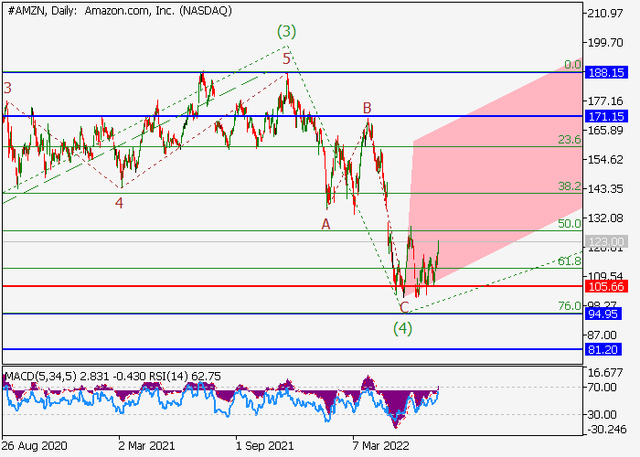Screen dimensions: 640x457
Task: Click the RSI(14) 62.75 indicator label
Action: point(185,376)
